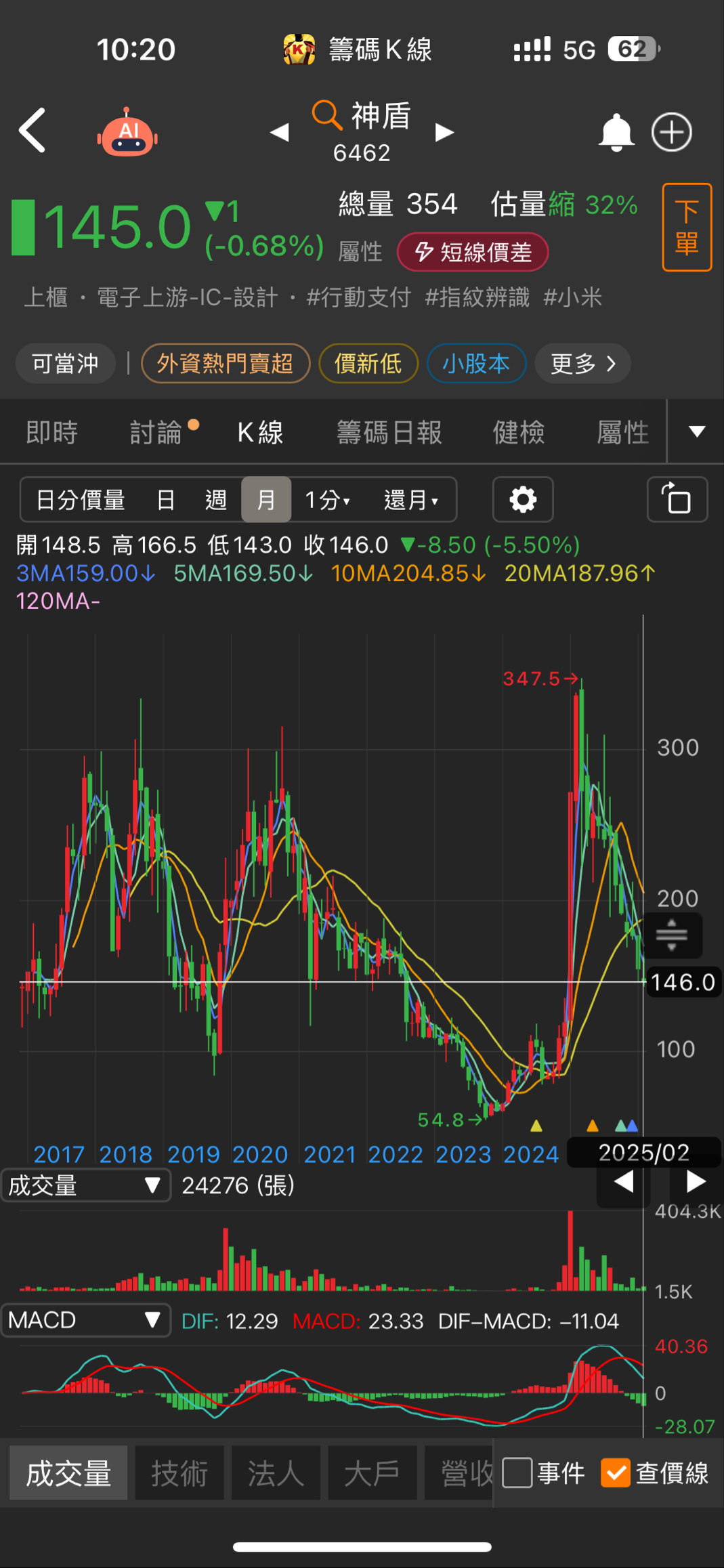Tap the 146.0 price line label
Screen dimensions: 724x1568
(683, 982)
